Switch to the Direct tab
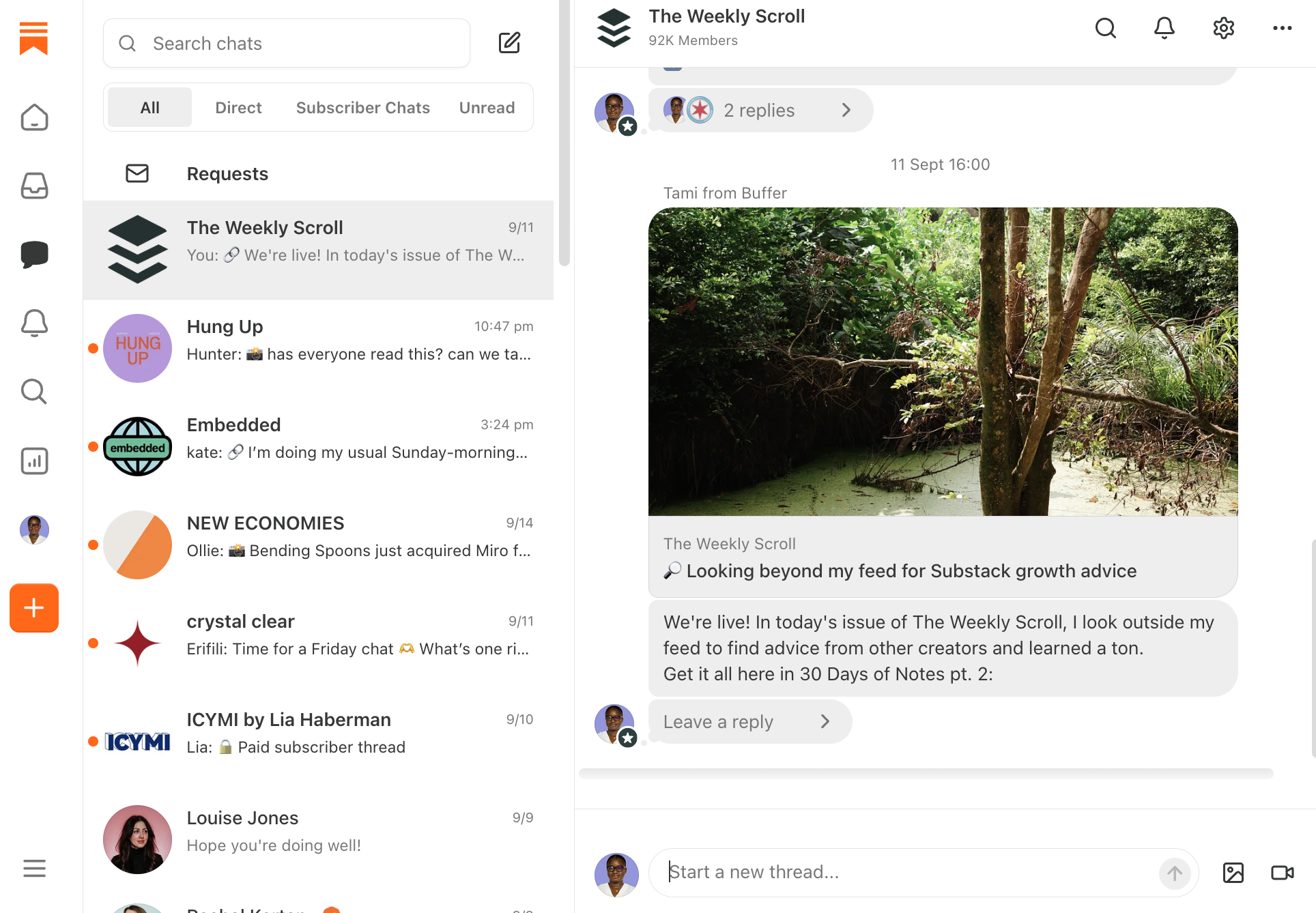 [x=238, y=107]
